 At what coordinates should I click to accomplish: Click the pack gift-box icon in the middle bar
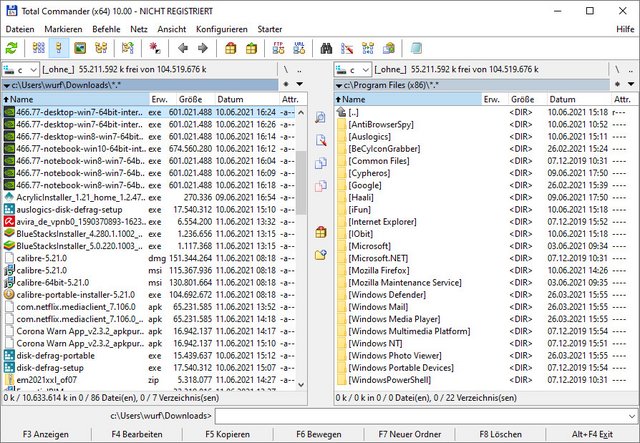click(321, 232)
